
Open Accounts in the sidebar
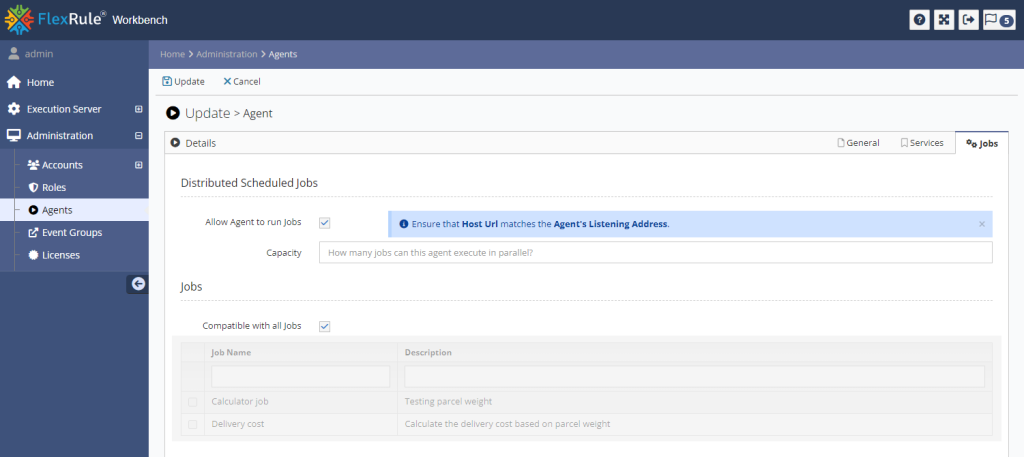(62, 165)
